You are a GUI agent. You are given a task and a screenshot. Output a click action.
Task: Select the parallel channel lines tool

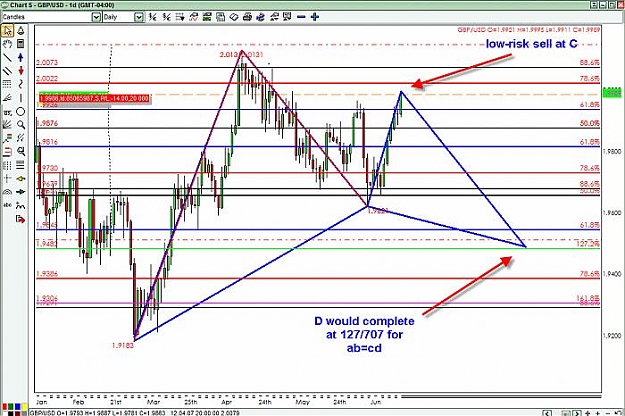point(8,71)
